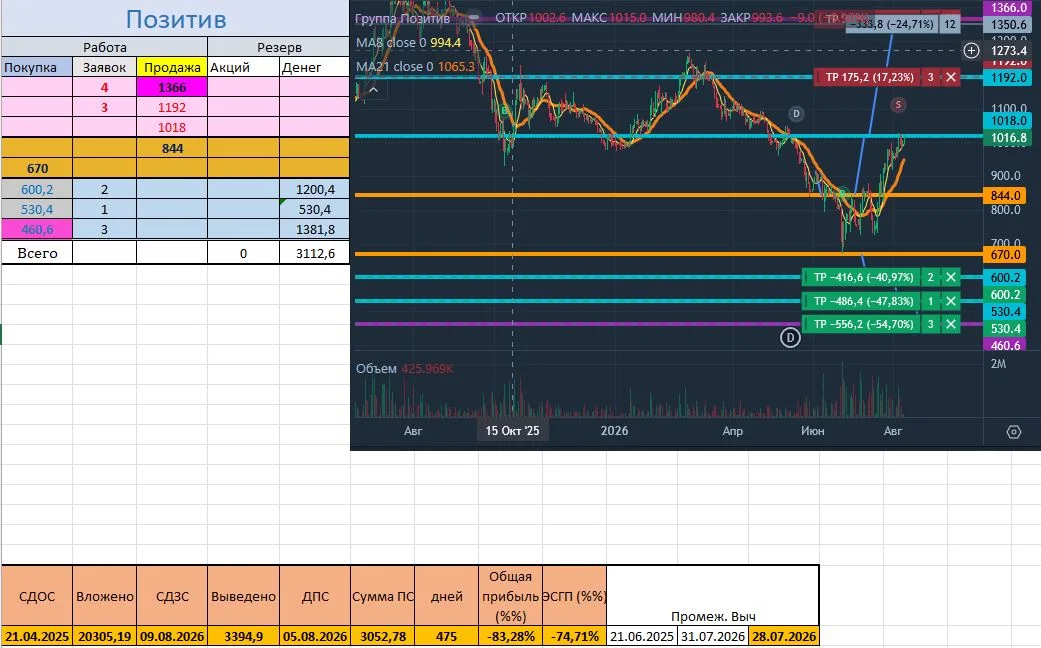Click the Июн label on time axis
Viewport: 1041px width, 648px height.
(x=813, y=431)
